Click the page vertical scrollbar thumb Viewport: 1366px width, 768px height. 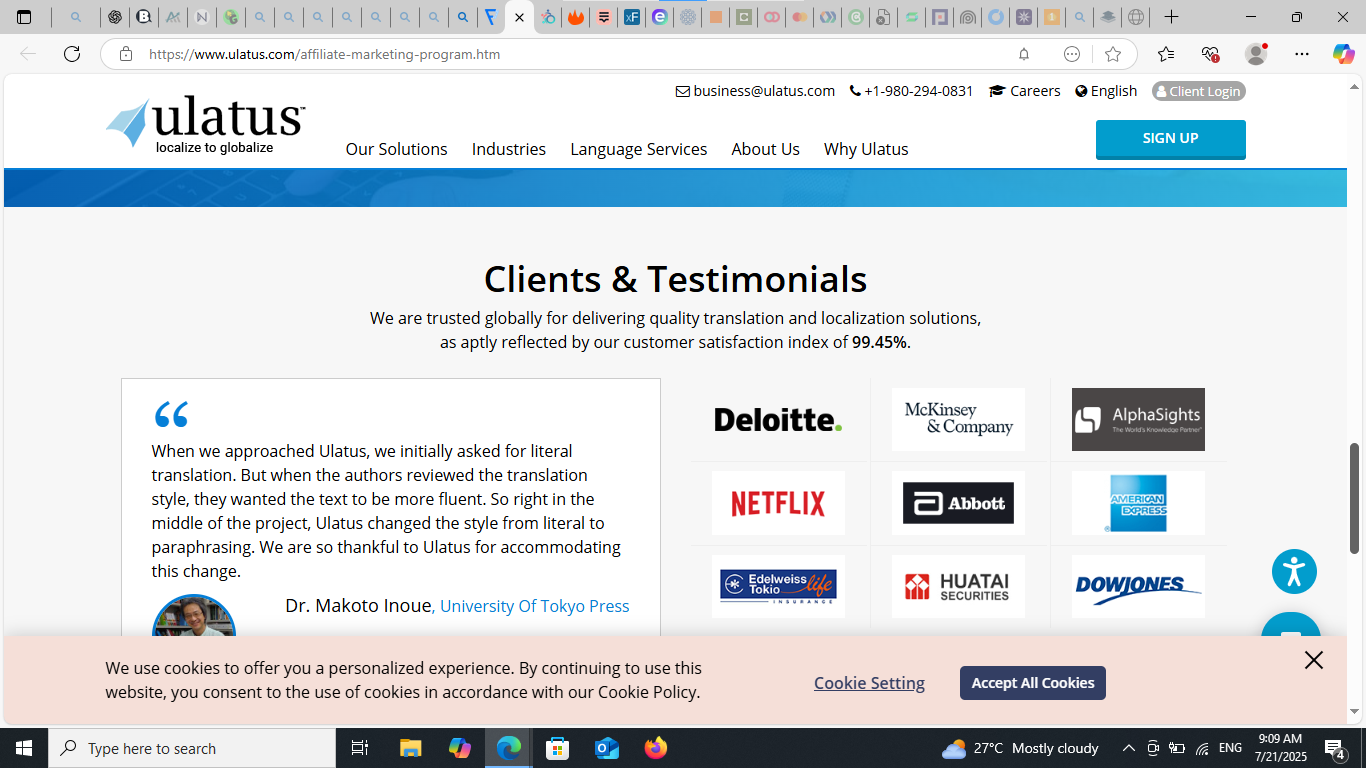tap(1355, 498)
